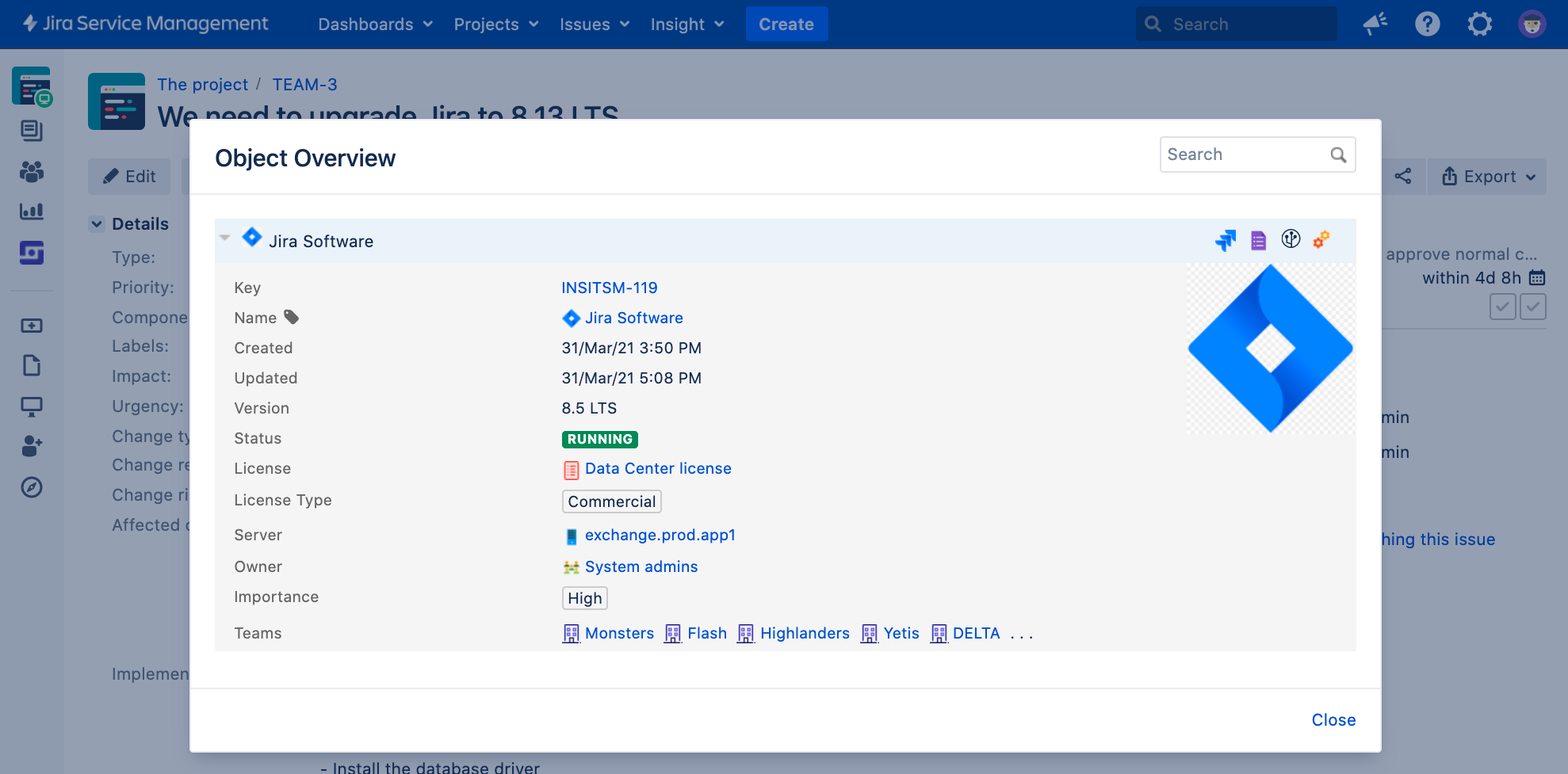Close the Object Overview dialog

point(1333,720)
